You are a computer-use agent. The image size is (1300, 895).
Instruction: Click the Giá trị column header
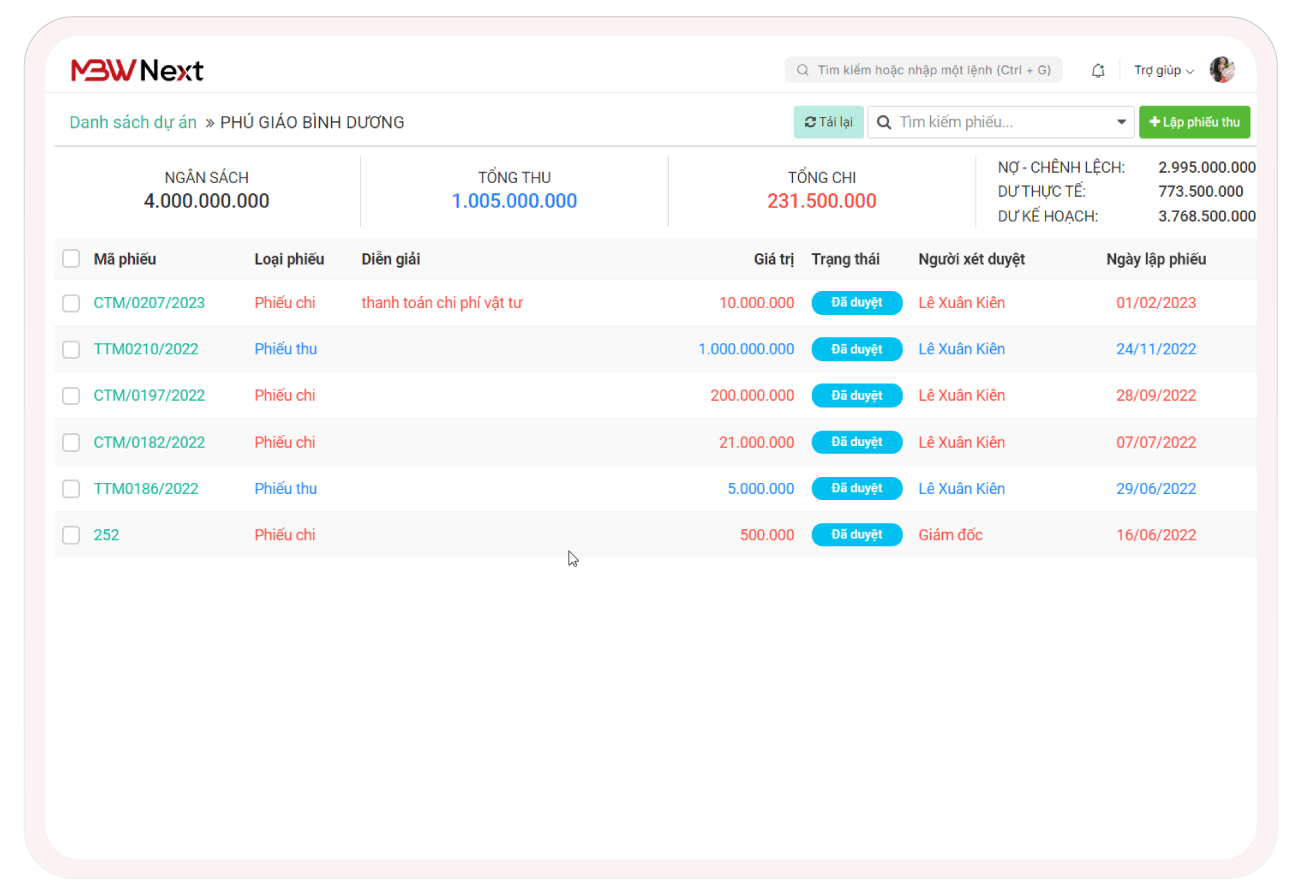click(773, 259)
